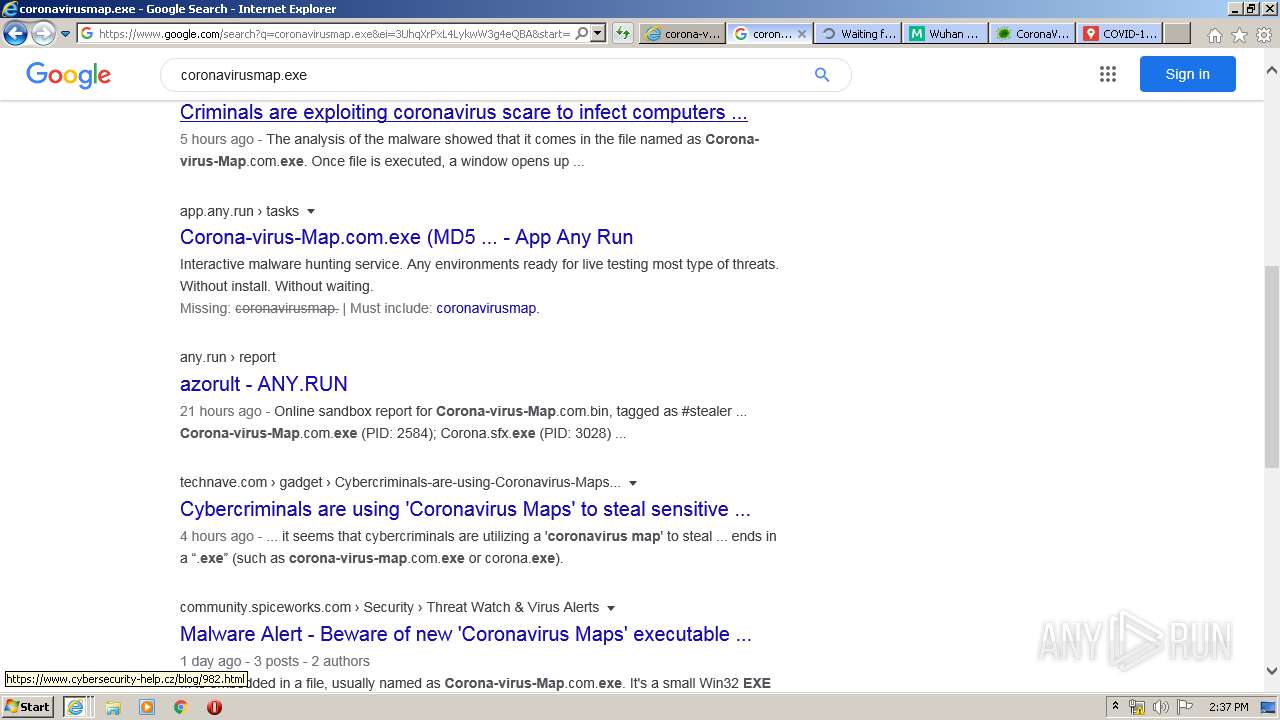Click the Google logo

[x=68, y=75]
